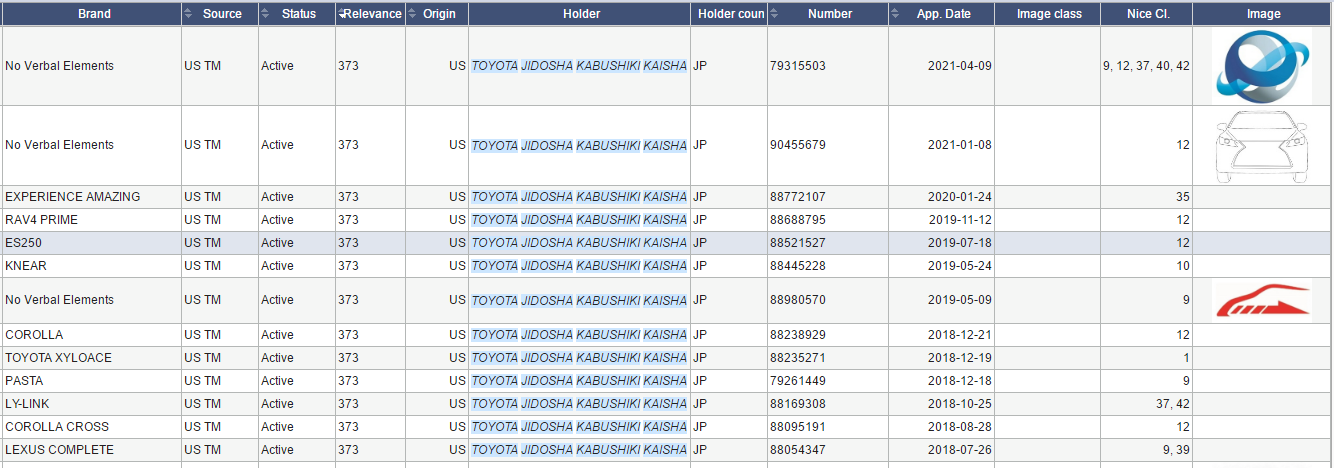Click application date 2019-05-24
The height and width of the screenshot is (469, 1334).
click(960, 266)
